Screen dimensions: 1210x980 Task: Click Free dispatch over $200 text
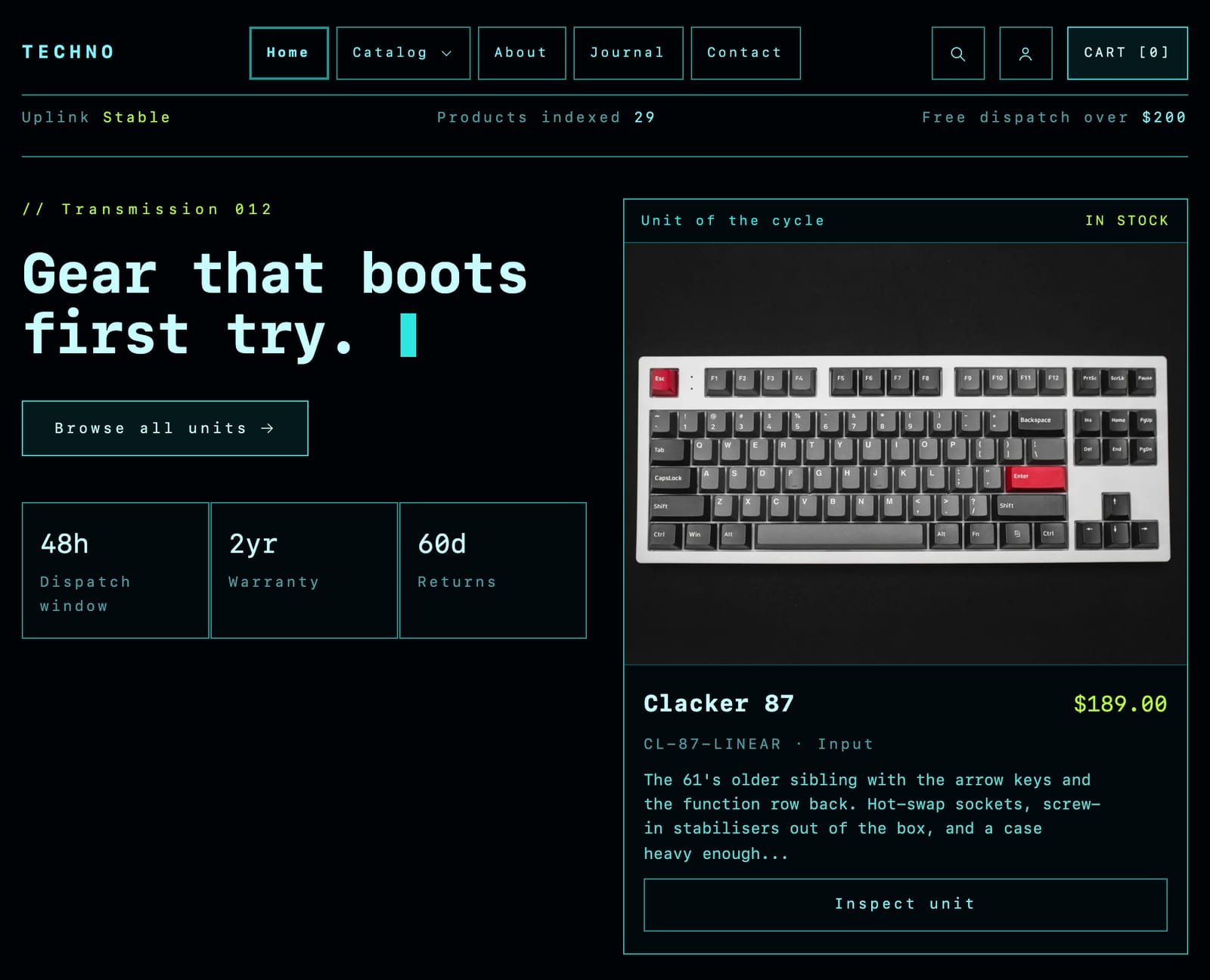point(1054,117)
